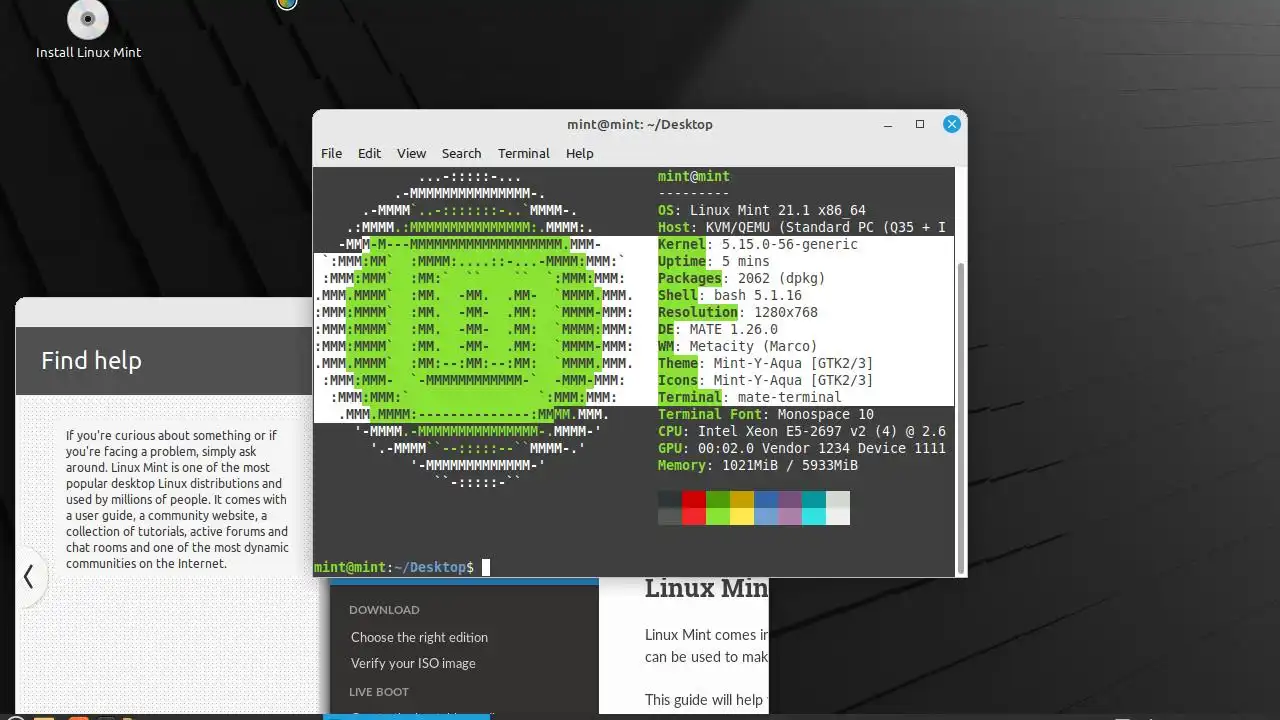Click the purple swatch in the top color row

790,499
